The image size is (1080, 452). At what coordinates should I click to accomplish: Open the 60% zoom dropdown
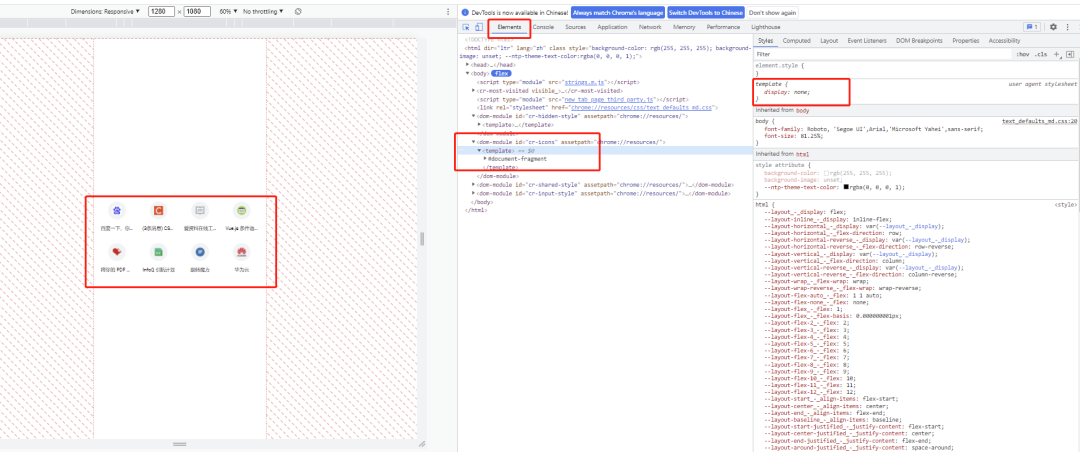tap(229, 12)
